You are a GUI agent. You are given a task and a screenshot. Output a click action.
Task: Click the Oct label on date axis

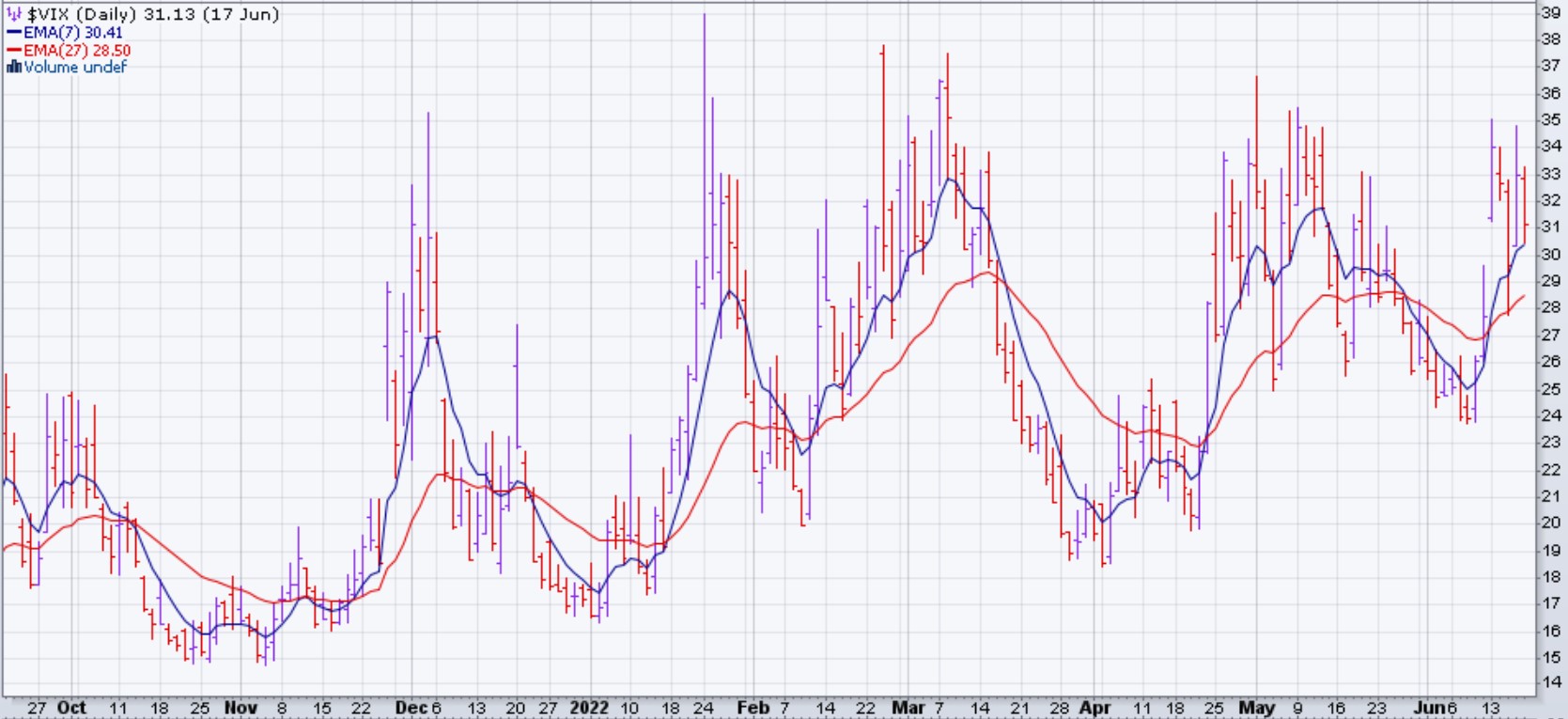tap(71, 708)
